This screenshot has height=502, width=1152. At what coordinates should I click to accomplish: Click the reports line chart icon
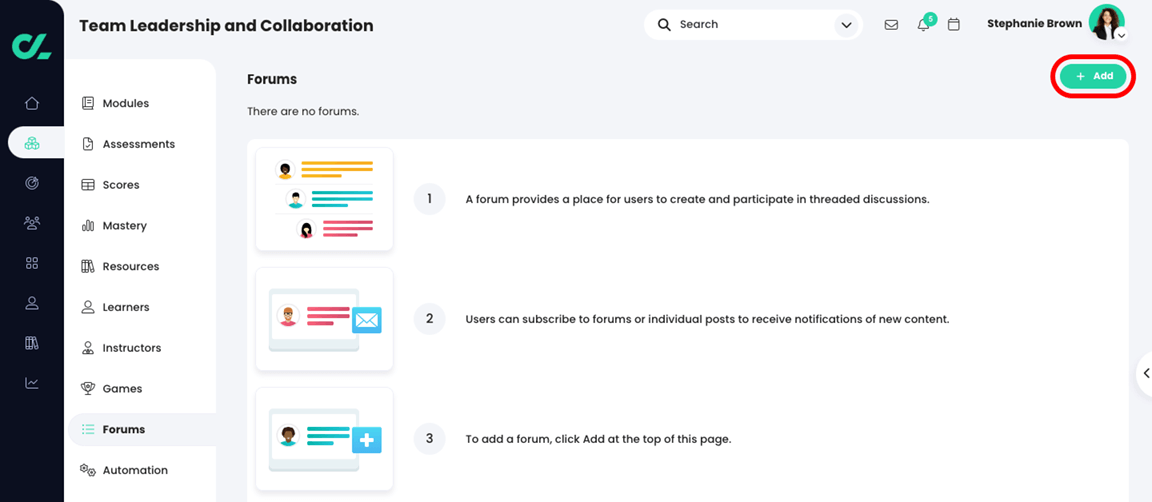point(32,383)
